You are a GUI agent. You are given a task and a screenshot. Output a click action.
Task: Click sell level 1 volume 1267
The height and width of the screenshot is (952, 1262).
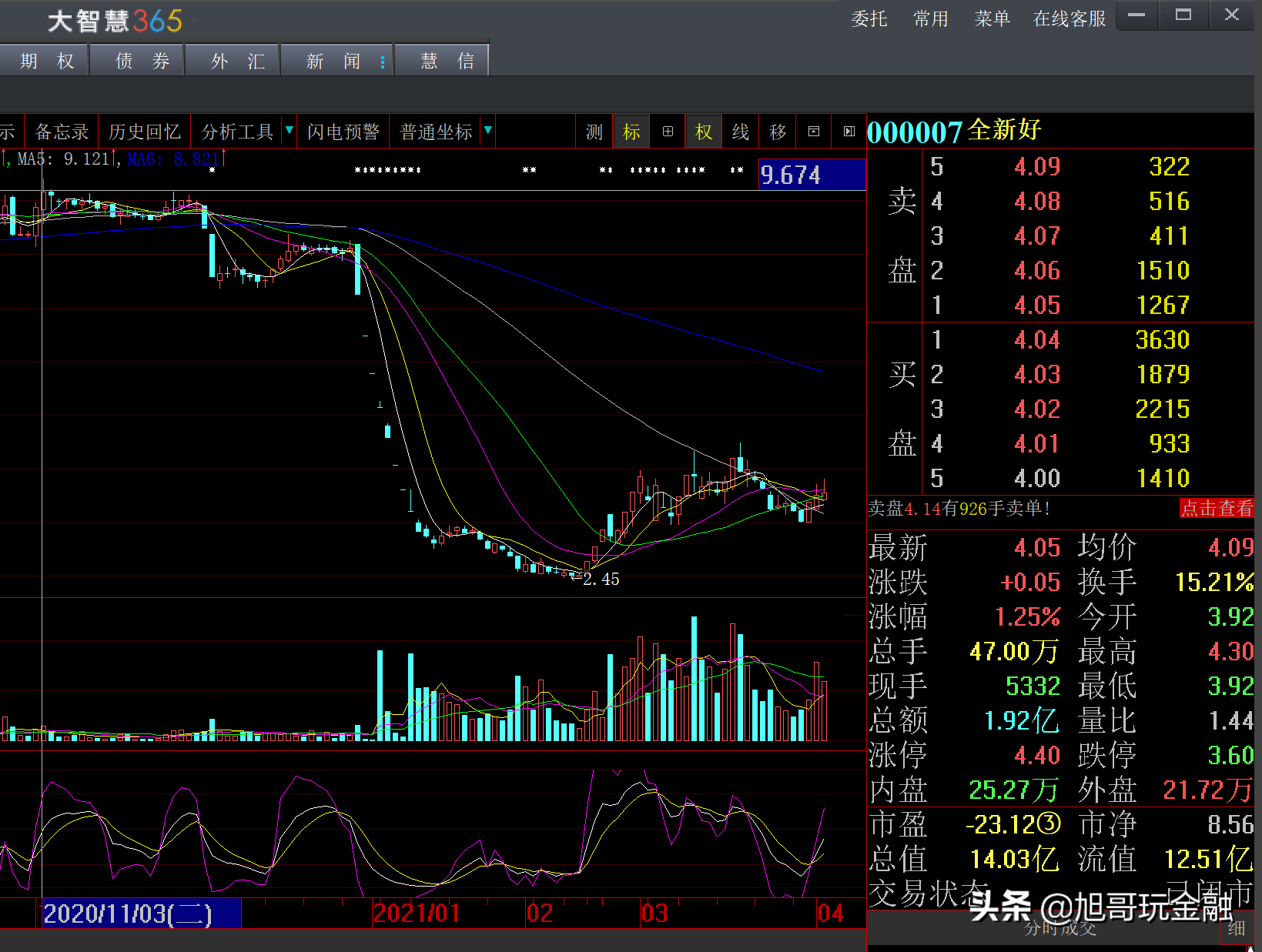point(1163,306)
